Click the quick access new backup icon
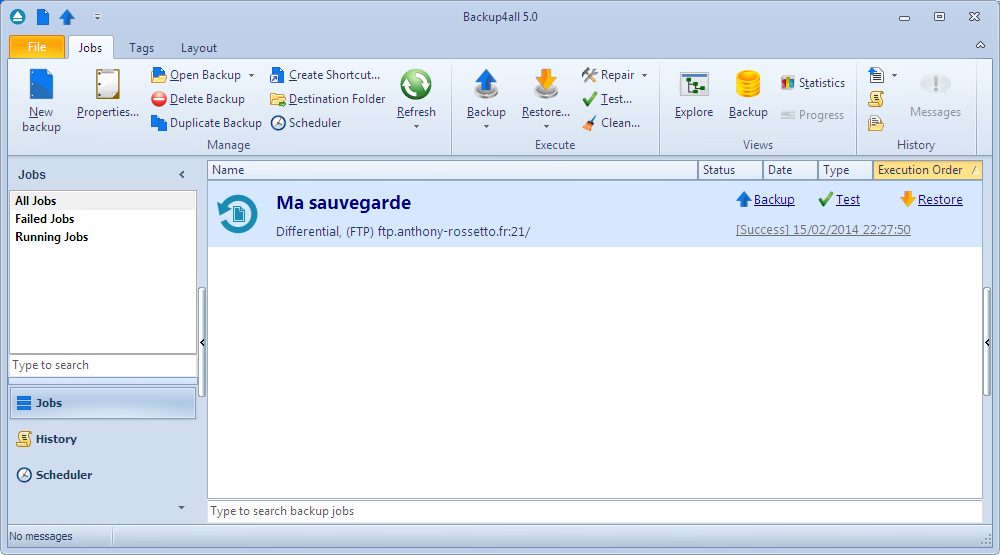 coord(43,17)
